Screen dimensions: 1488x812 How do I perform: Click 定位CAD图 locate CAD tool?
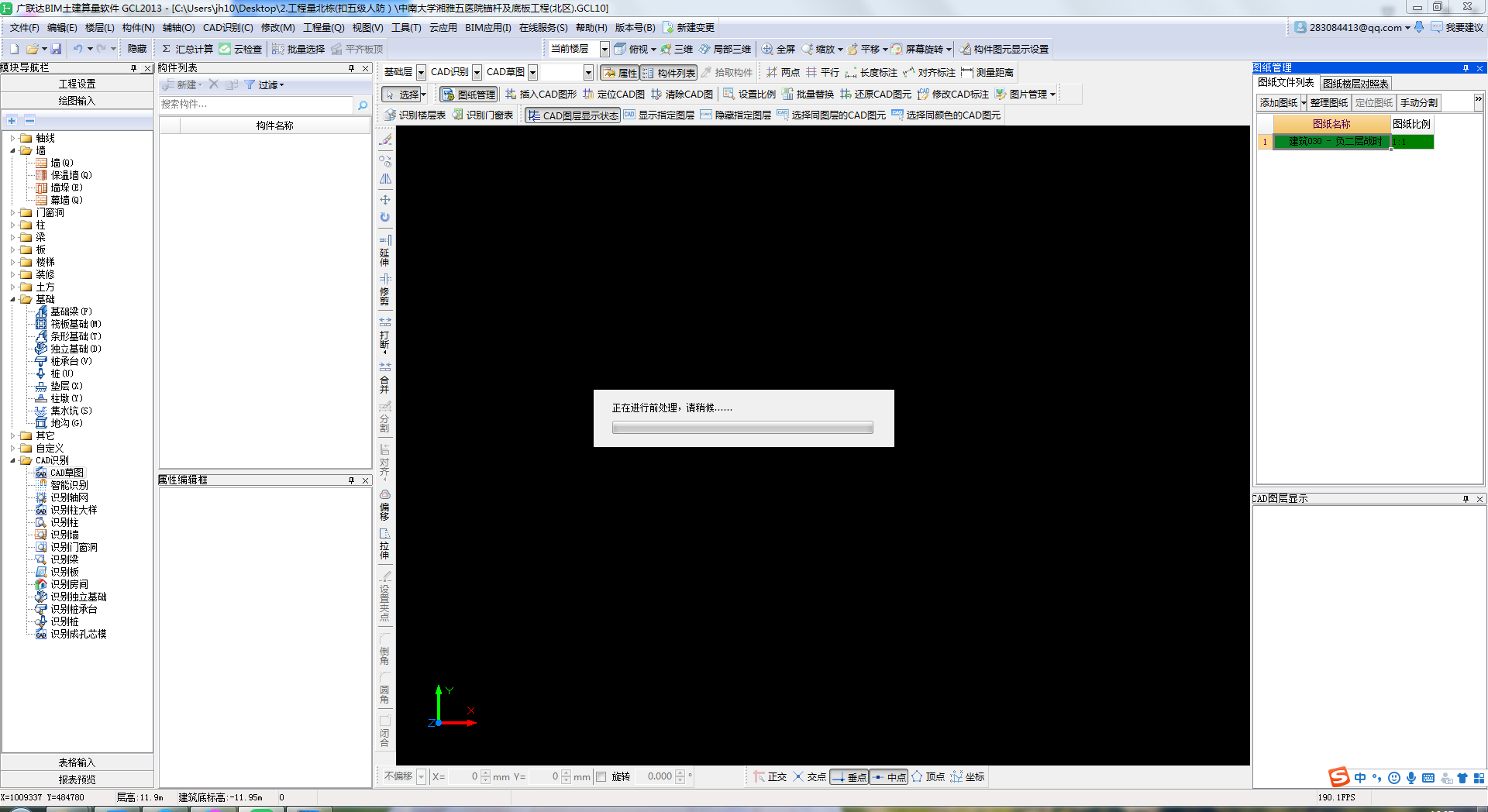point(614,94)
